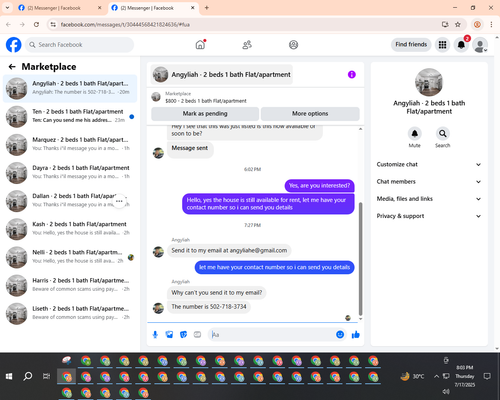Bookmark this page star icon

pos(458,24)
